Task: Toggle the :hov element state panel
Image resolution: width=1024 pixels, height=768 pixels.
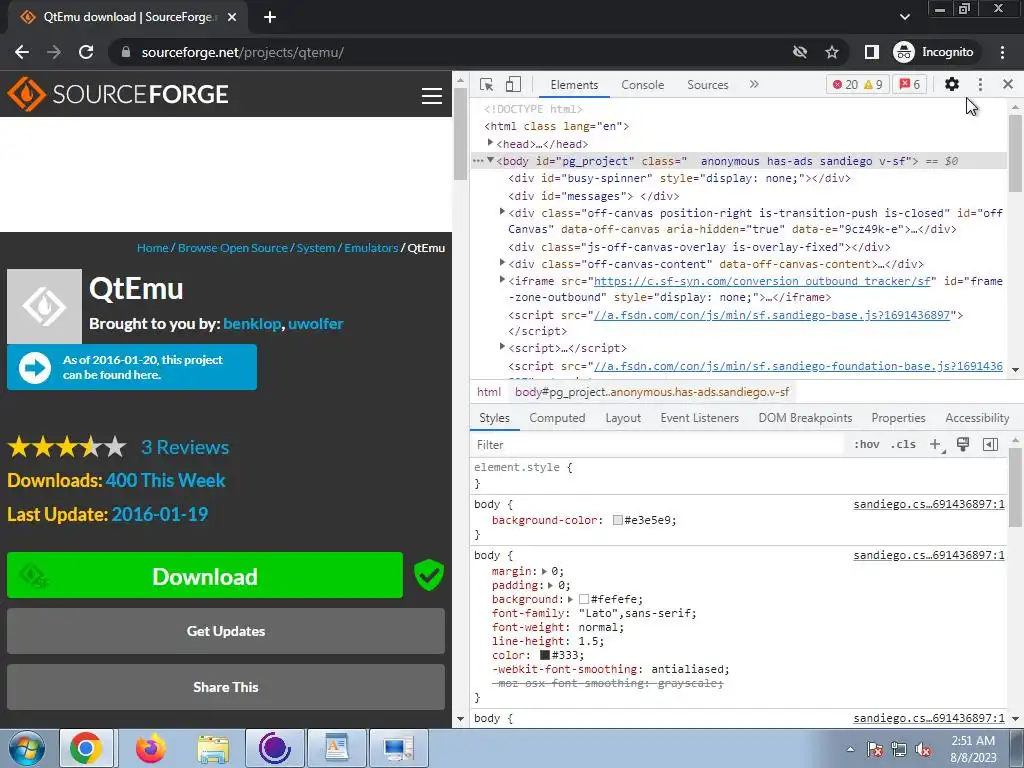Action: pyautogui.click(x=867, y=445)
